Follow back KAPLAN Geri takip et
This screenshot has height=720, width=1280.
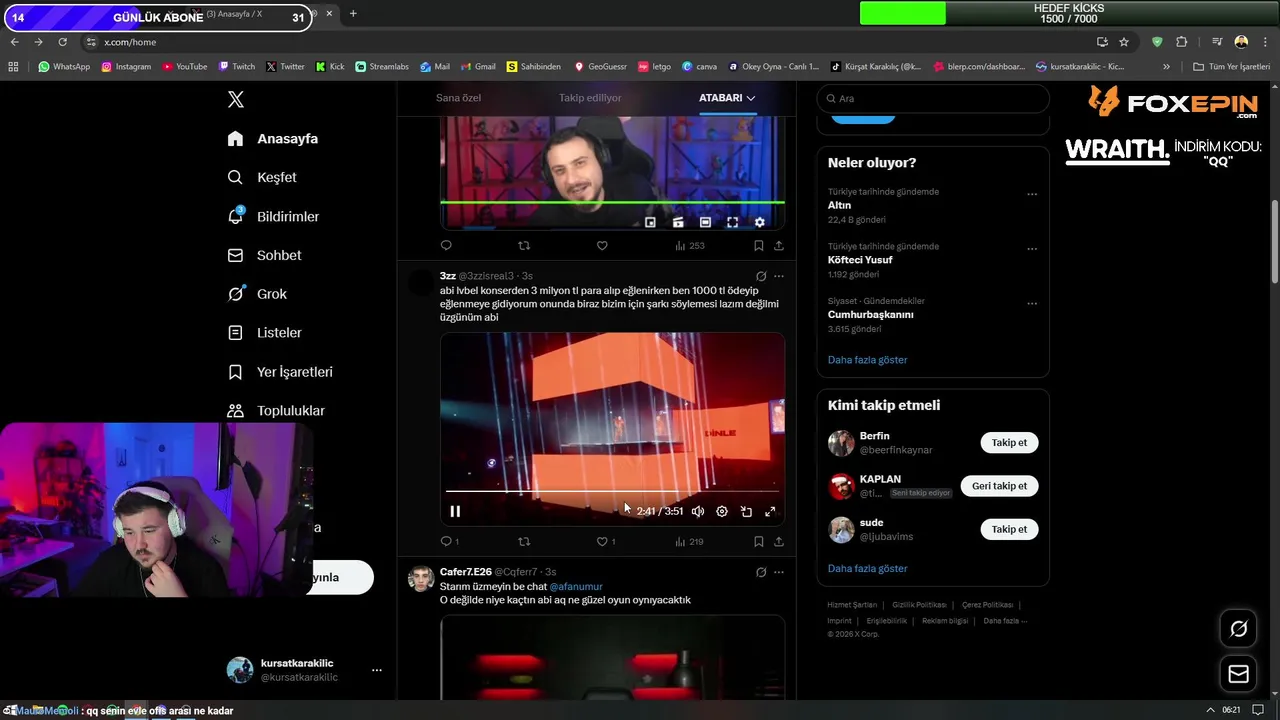(x=999, y=486)
